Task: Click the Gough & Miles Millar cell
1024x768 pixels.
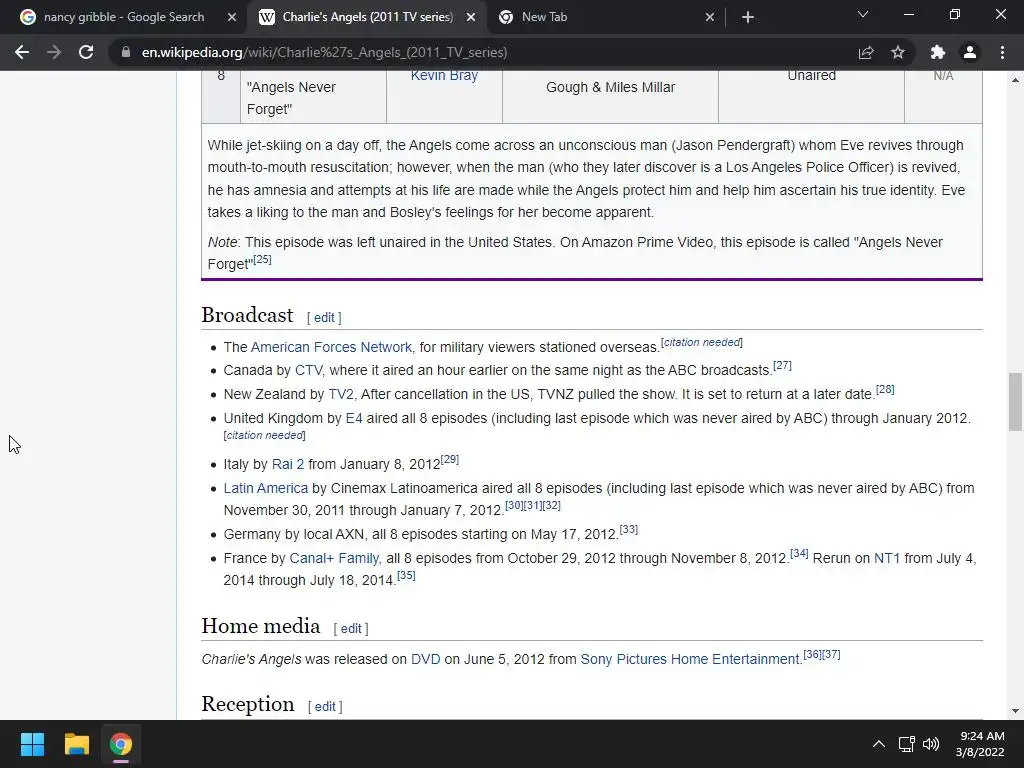Action: [x=610, y=97]
